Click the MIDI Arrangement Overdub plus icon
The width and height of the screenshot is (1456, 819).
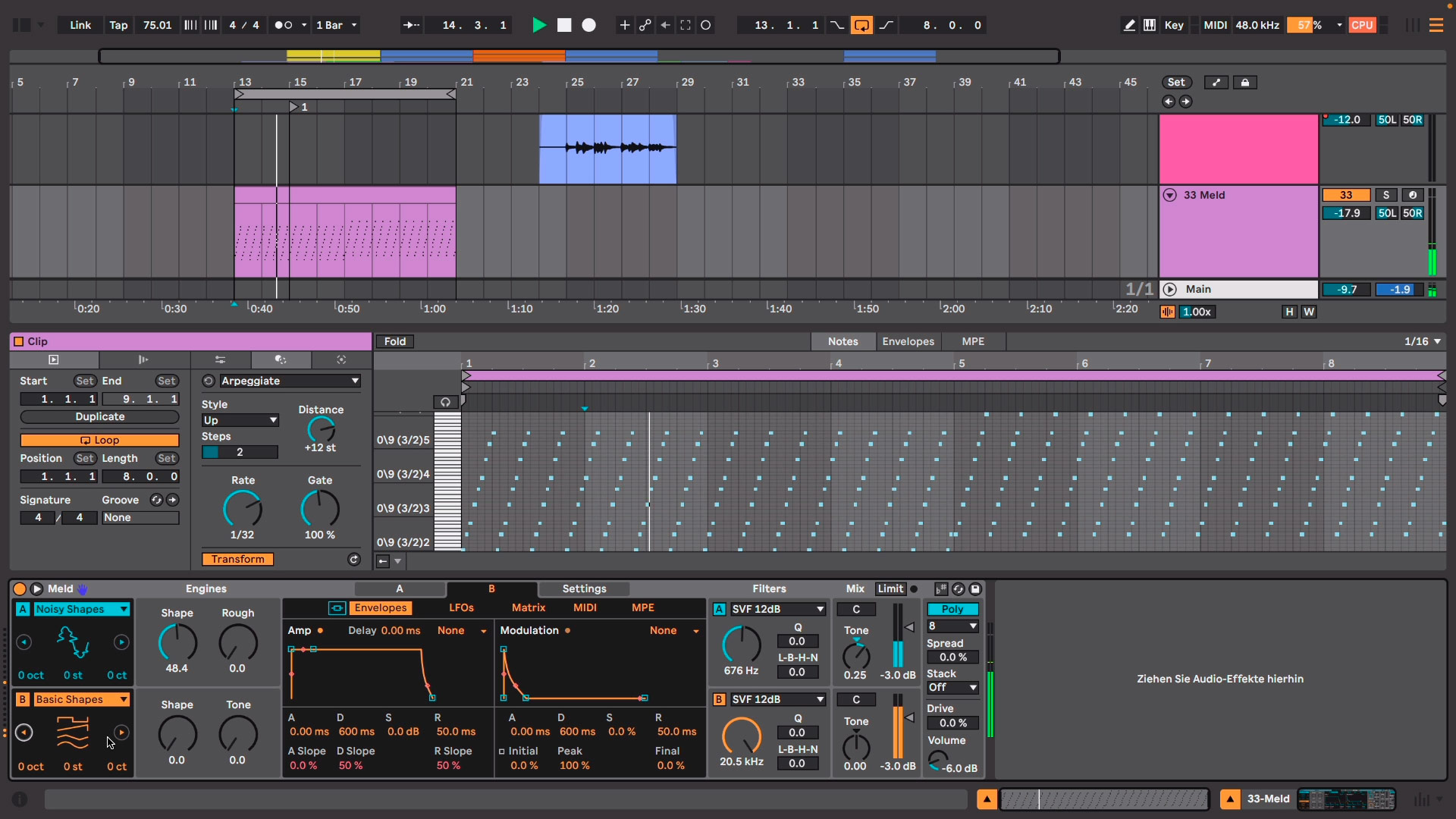tap(625, 25)
